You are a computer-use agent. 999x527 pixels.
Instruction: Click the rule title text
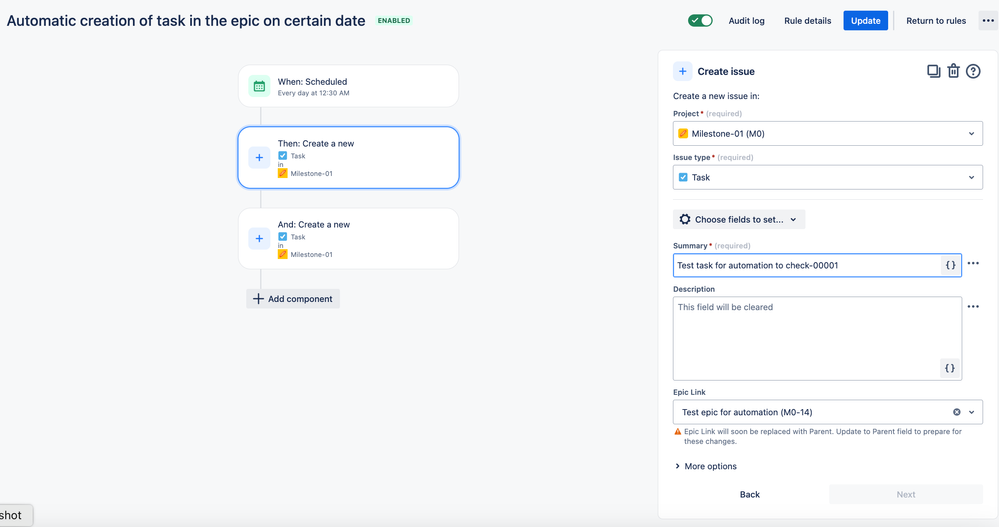tap(186, 20)
